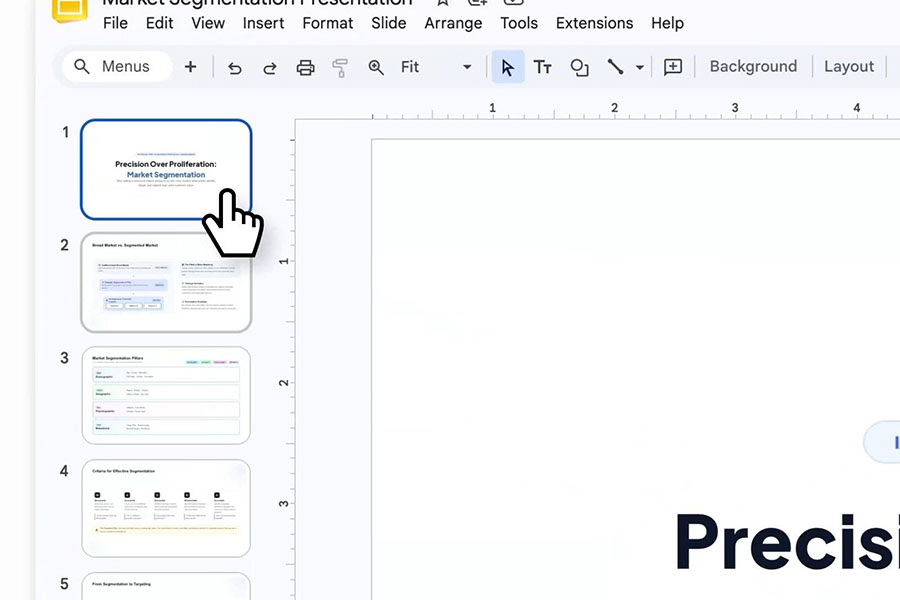Select slide 5 From Segmentation to Targeting thumbnail
The image size is (900, 600).
[166, 586]
